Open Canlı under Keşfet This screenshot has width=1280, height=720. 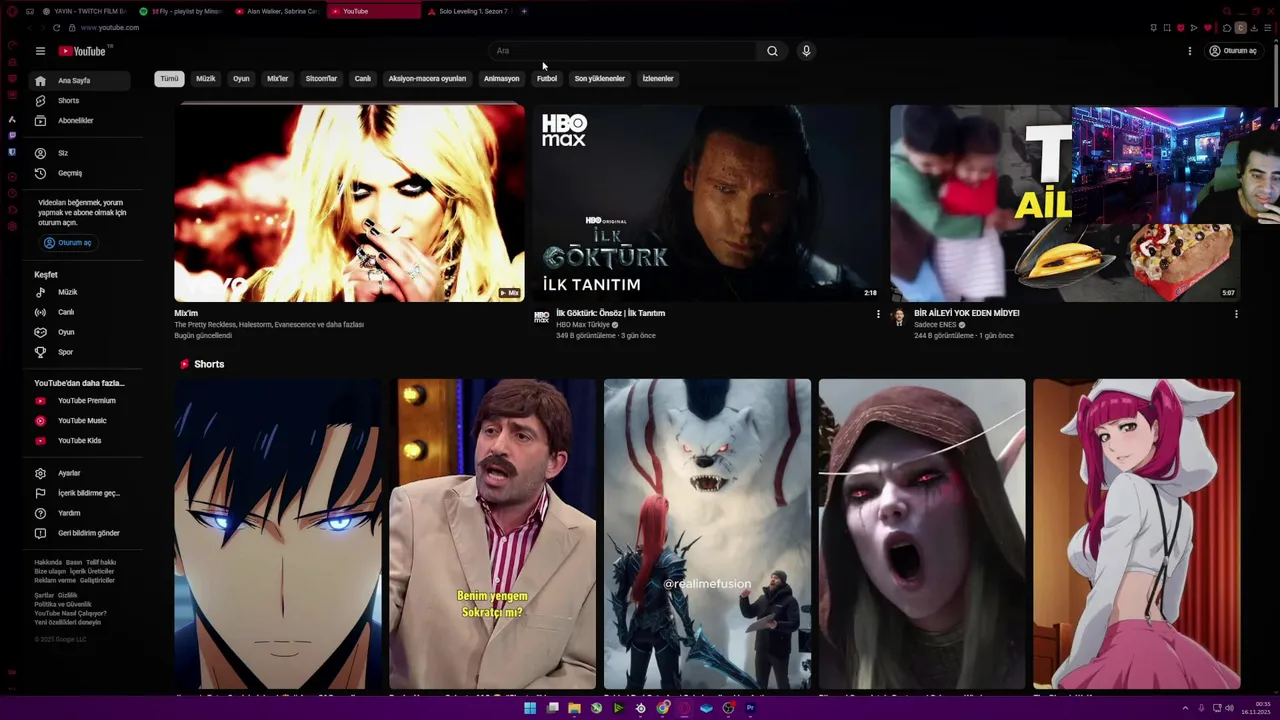pos(81,312)
